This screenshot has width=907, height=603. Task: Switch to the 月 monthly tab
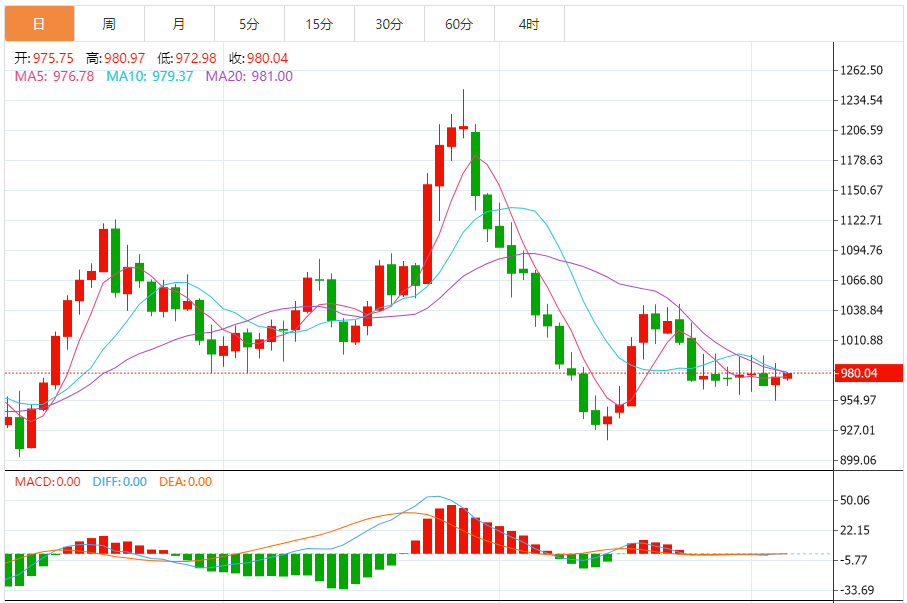point(179,24)
